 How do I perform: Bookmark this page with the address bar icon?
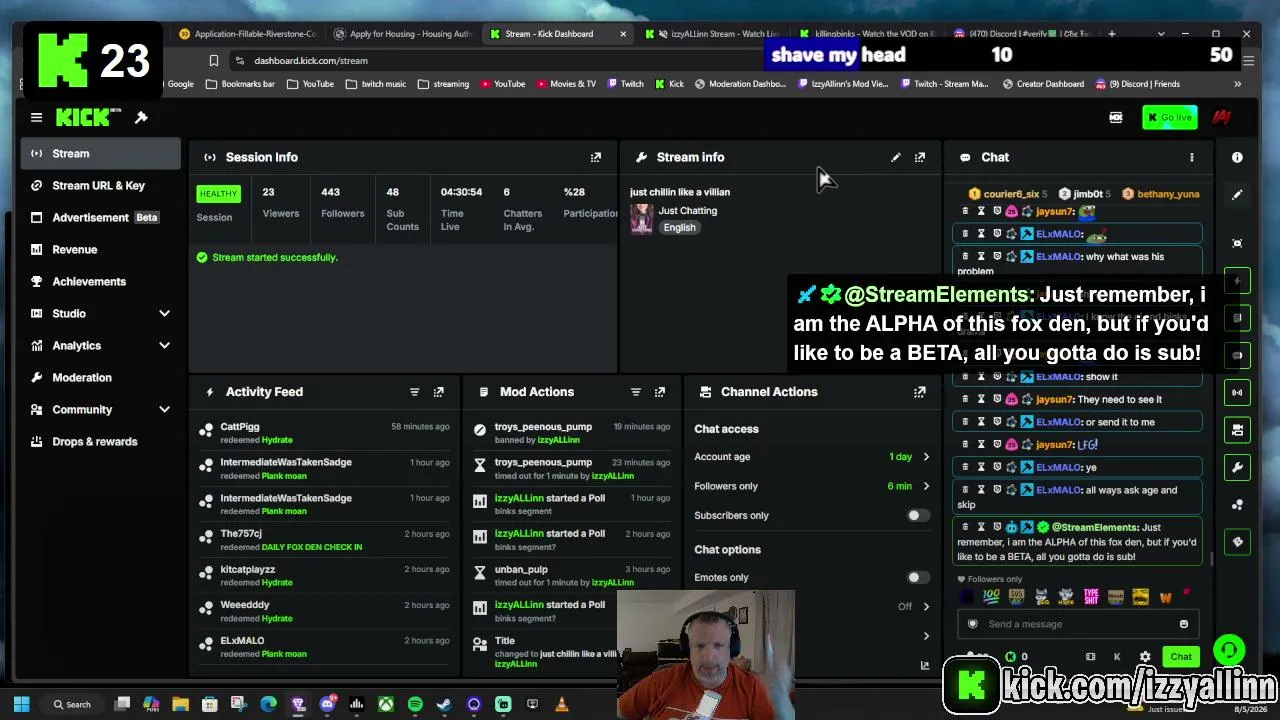(213, 61)
